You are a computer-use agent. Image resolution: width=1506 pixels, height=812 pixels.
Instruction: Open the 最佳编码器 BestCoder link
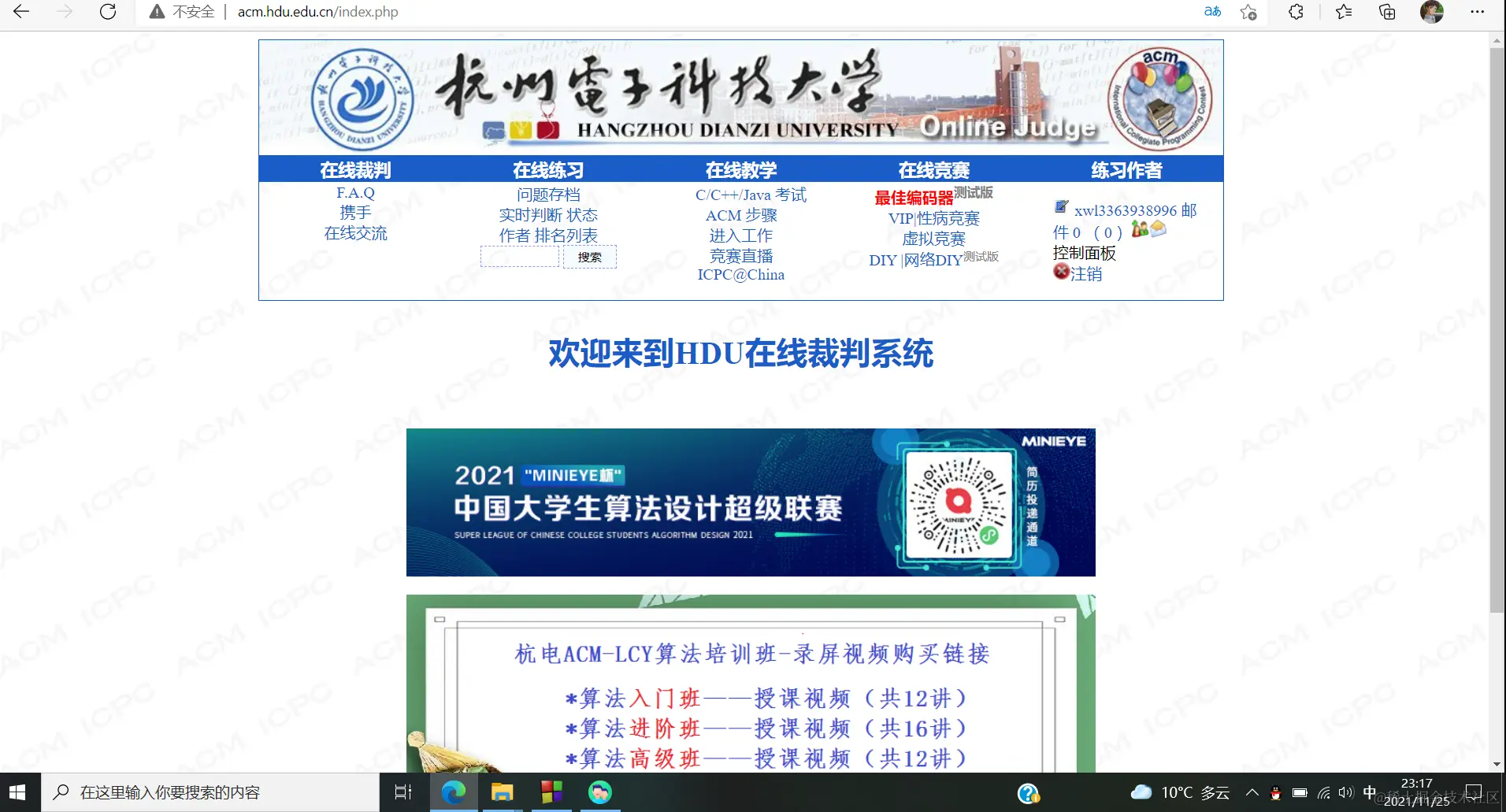pos(914,198)
